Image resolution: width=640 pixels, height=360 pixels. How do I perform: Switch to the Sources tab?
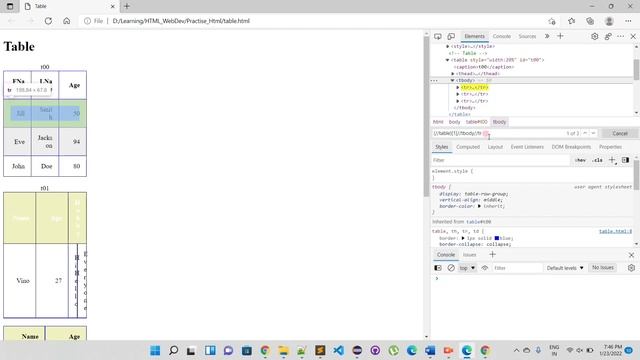point(527,36)
